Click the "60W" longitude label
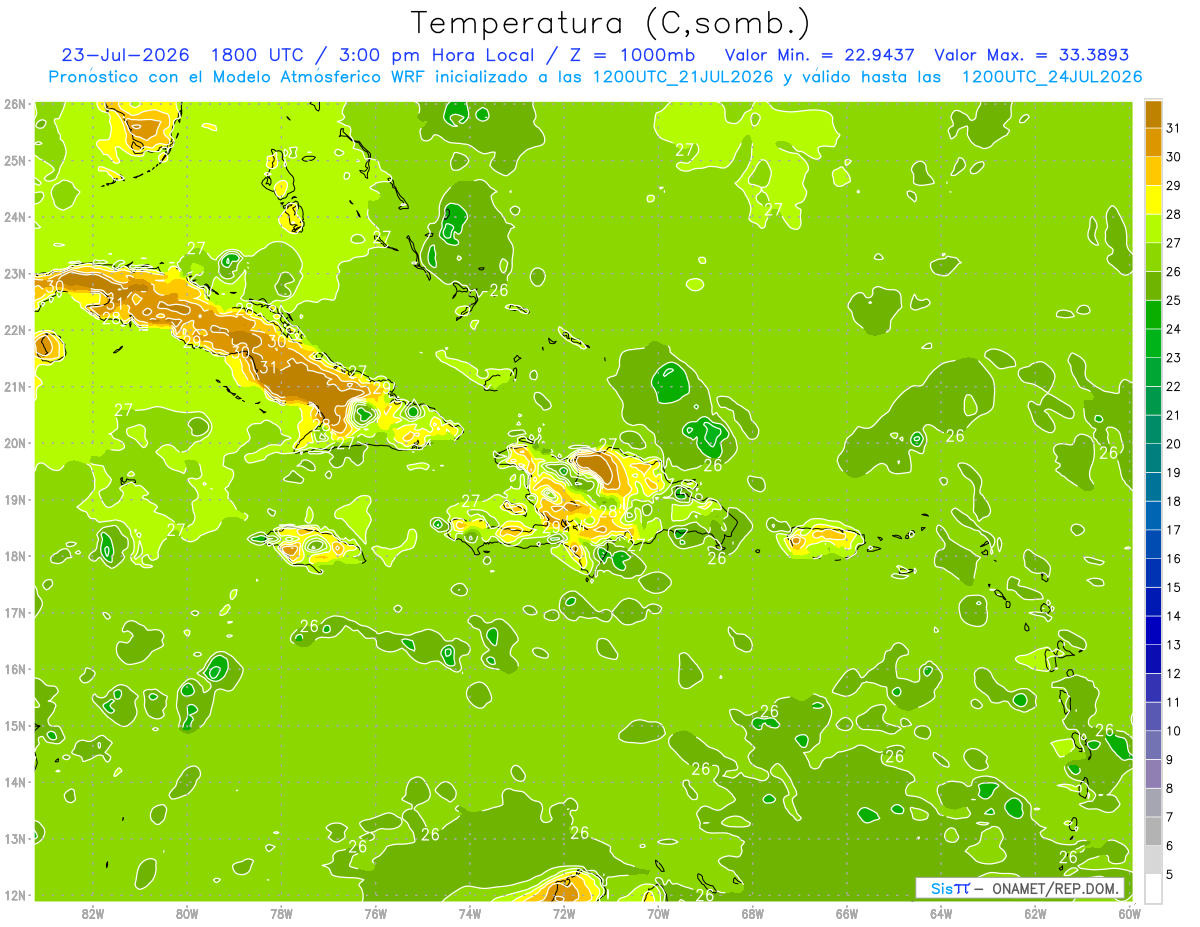 pyautogui.click(x=1130, y=913)
